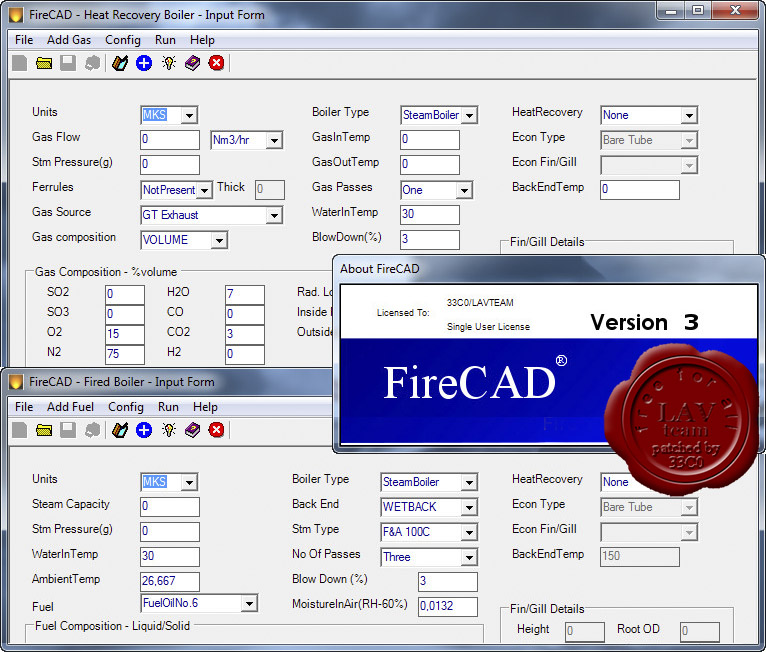Minimize the Heat Recovery Boiler window
Image resolution: width=766 pixels, height=652 pixels.
pyautogui.click(x=671, y=11)
